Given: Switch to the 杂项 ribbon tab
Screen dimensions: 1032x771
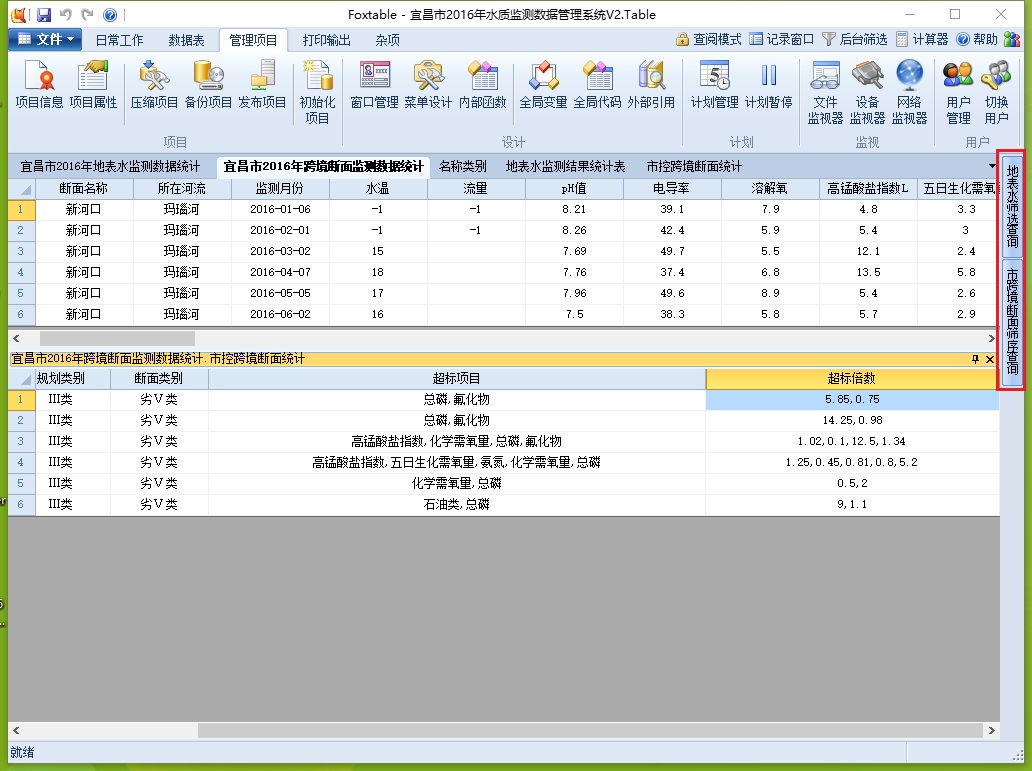Looking at the screenshot, I should click(388, 40).
